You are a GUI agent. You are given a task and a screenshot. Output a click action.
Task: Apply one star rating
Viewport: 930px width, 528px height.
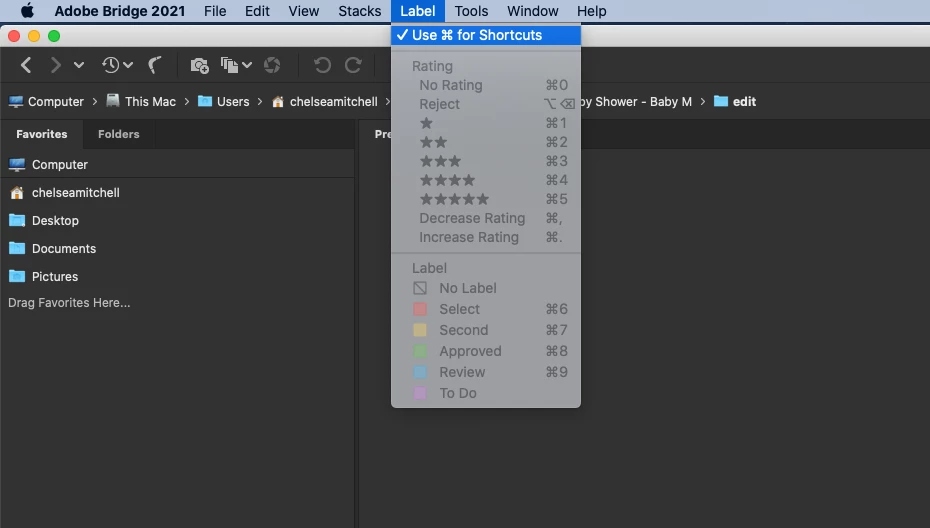486,123
